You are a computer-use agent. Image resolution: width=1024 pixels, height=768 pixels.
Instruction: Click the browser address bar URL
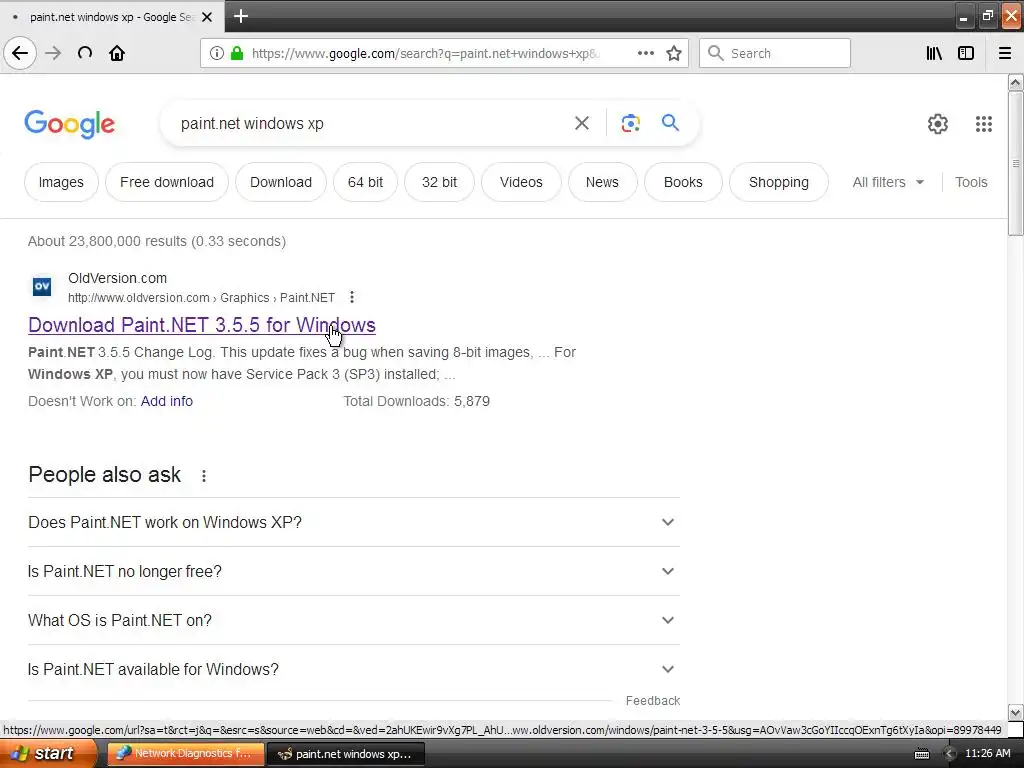(425, 54)
